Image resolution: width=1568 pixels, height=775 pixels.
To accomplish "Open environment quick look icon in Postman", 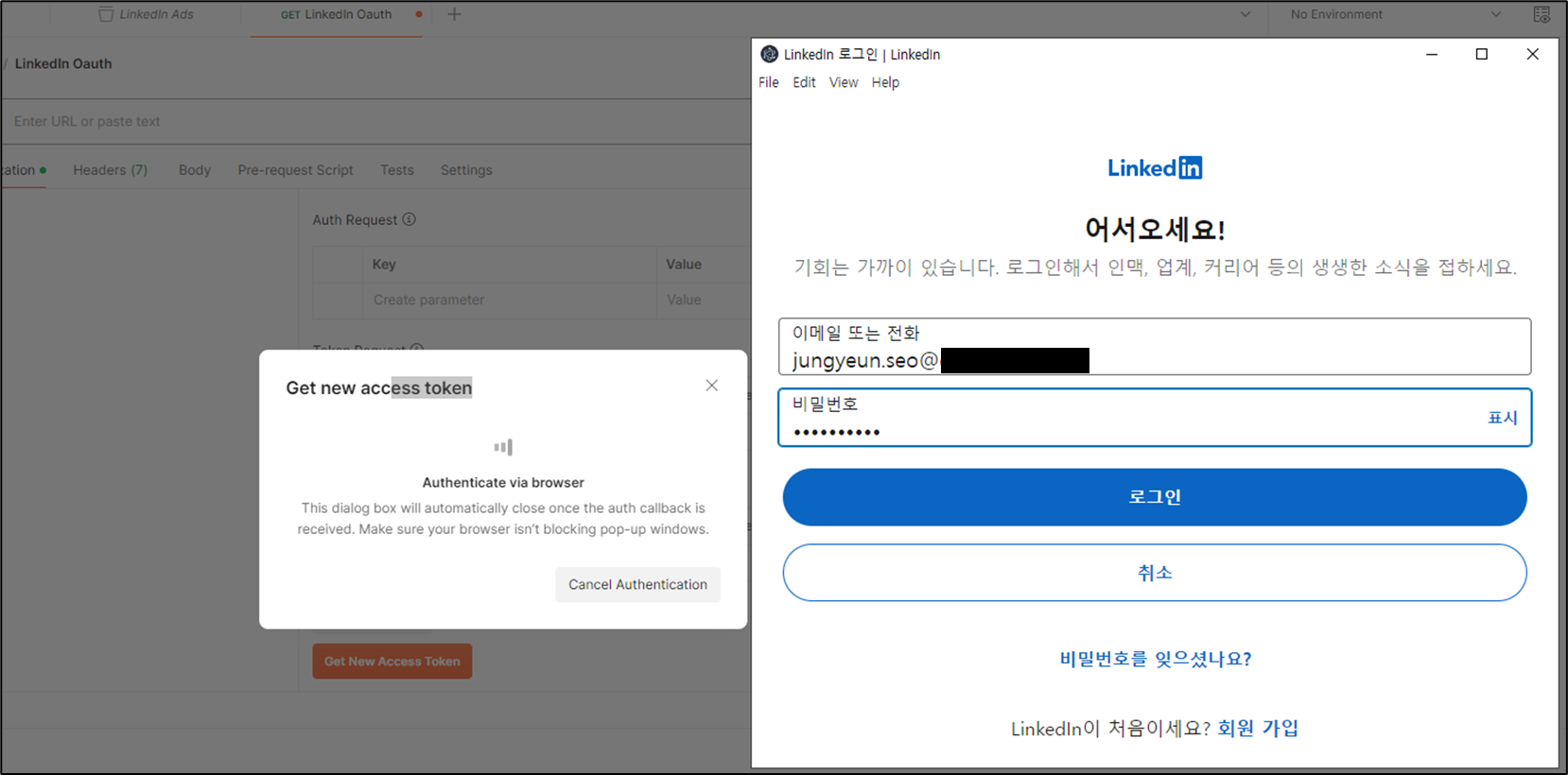I will click(1542, 14).
